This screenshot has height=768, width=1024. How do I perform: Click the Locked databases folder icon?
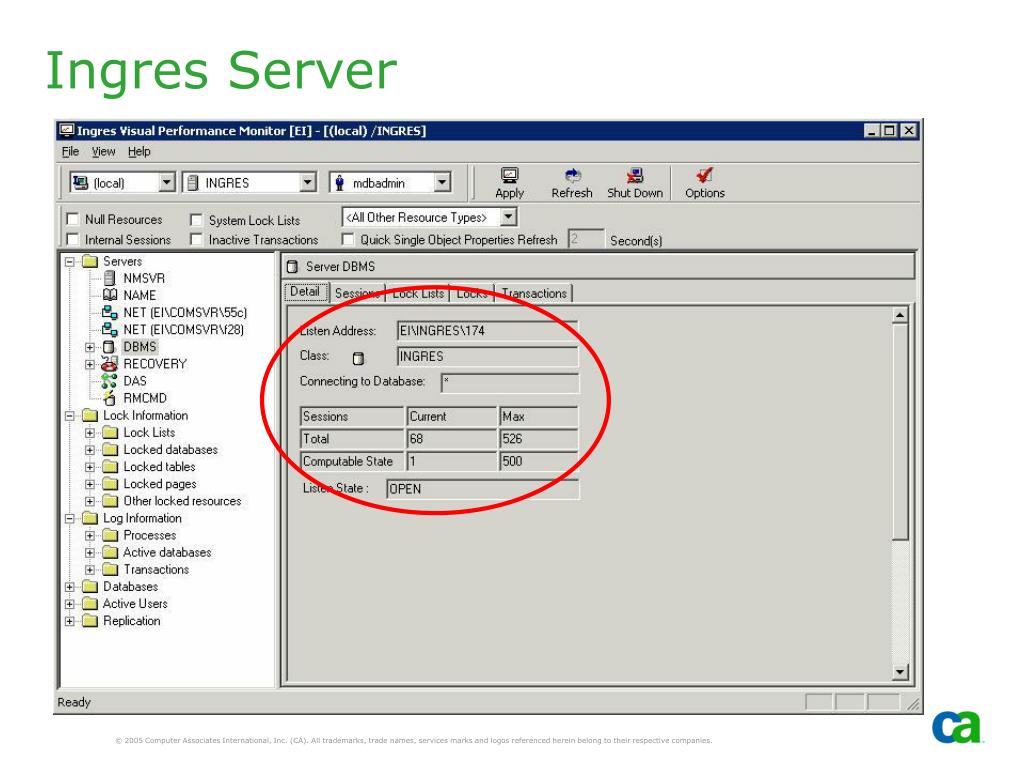[110, 450]
